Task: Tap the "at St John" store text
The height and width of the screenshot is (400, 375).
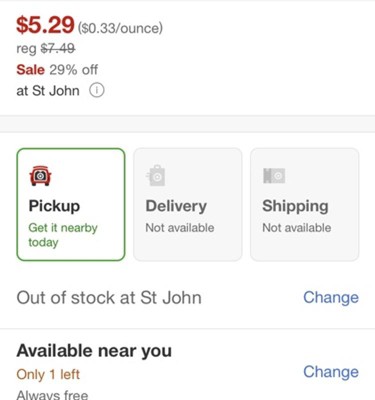Action: point(48,91)
